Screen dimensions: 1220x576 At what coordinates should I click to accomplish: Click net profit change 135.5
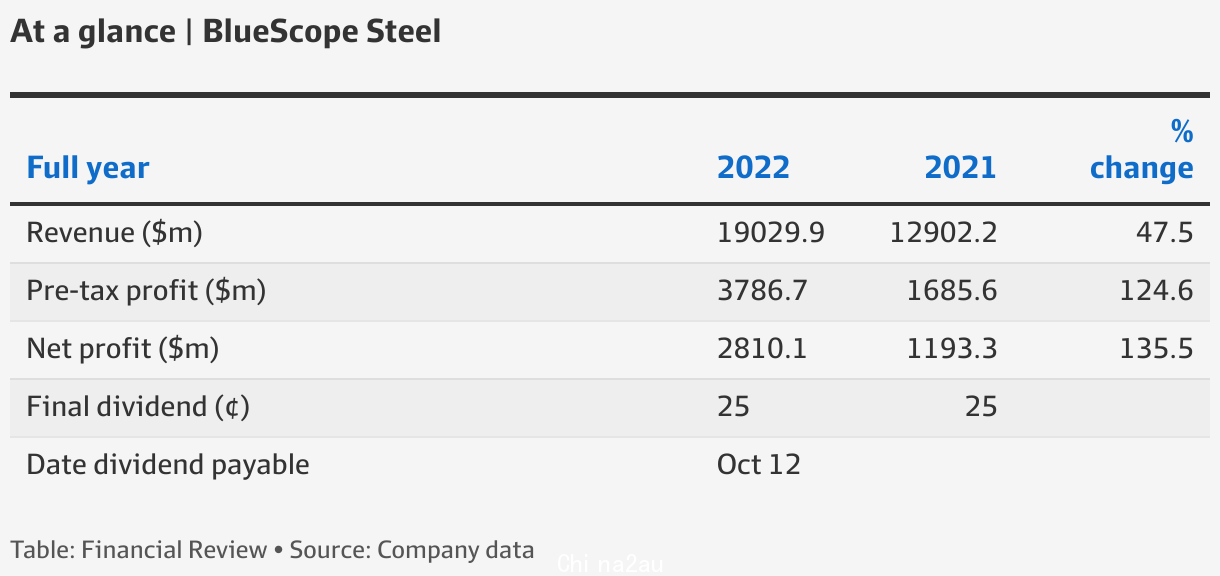click(1156, 349)
